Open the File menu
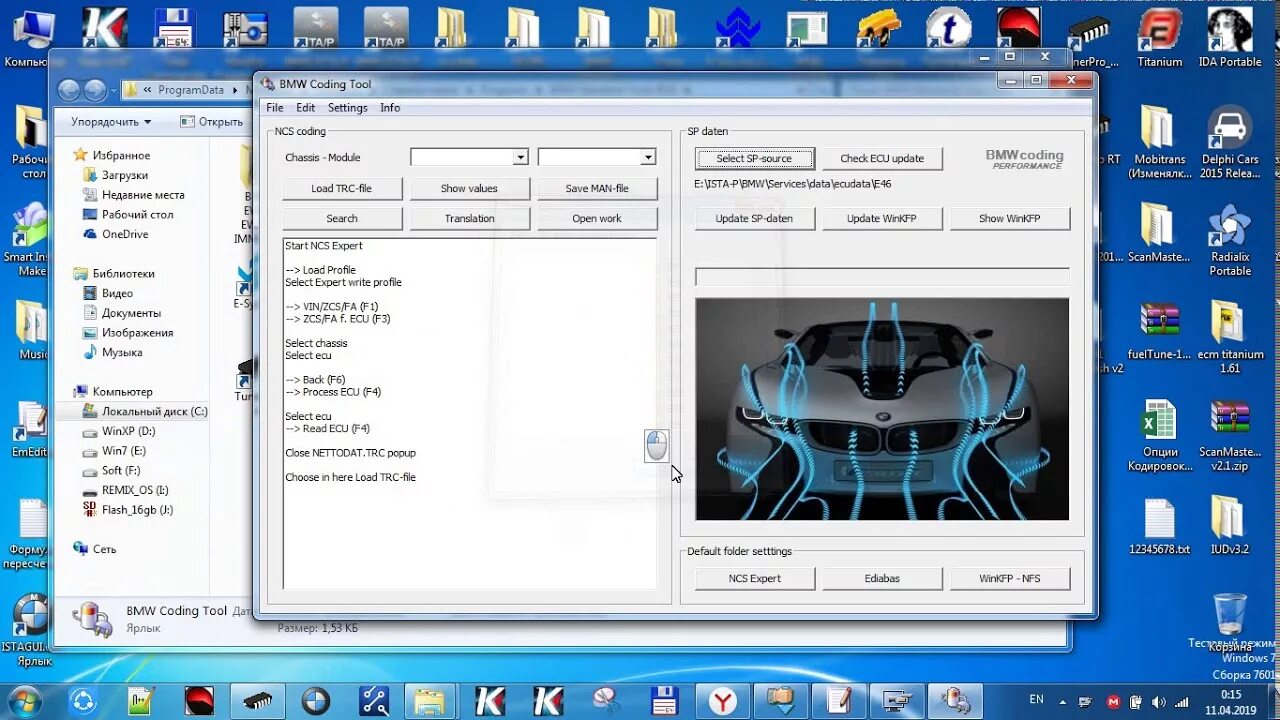 274,107
